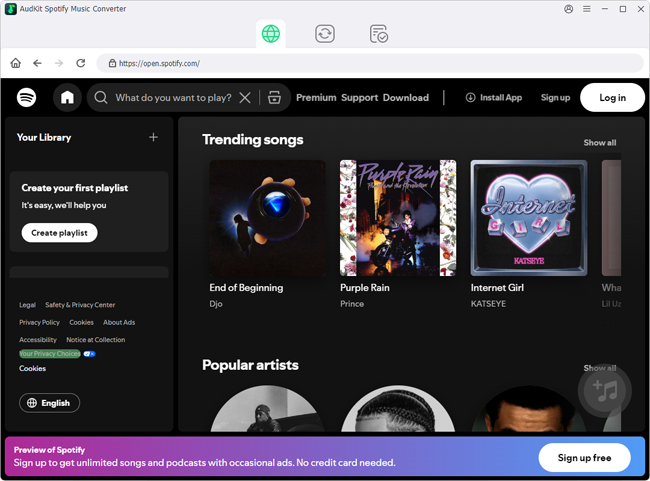650x481 pixels.
Task: Click the Sign up free button
Action: [585, 457]
